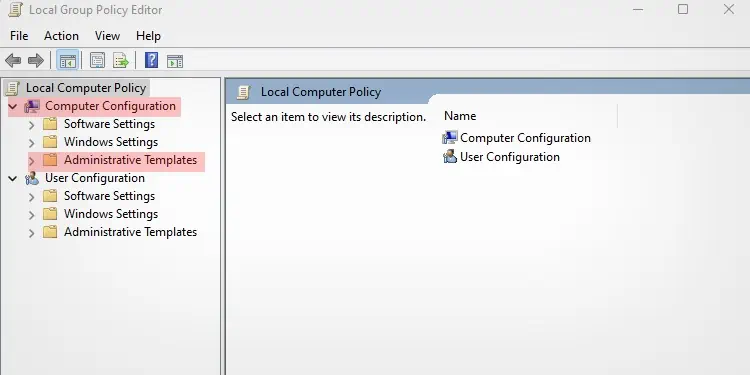Click User Configuration's Software Settings folder icon
Viewport: 750px width, 375px height.
coord(50,196)
